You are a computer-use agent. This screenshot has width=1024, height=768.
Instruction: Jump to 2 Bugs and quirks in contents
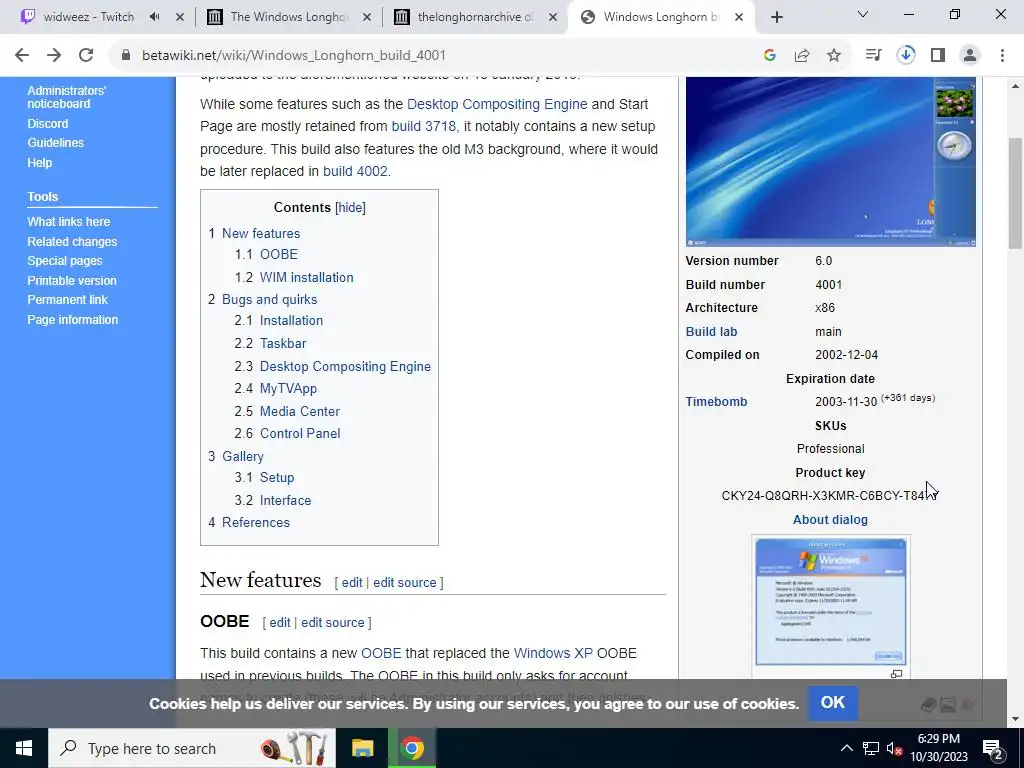click(263, 300)
